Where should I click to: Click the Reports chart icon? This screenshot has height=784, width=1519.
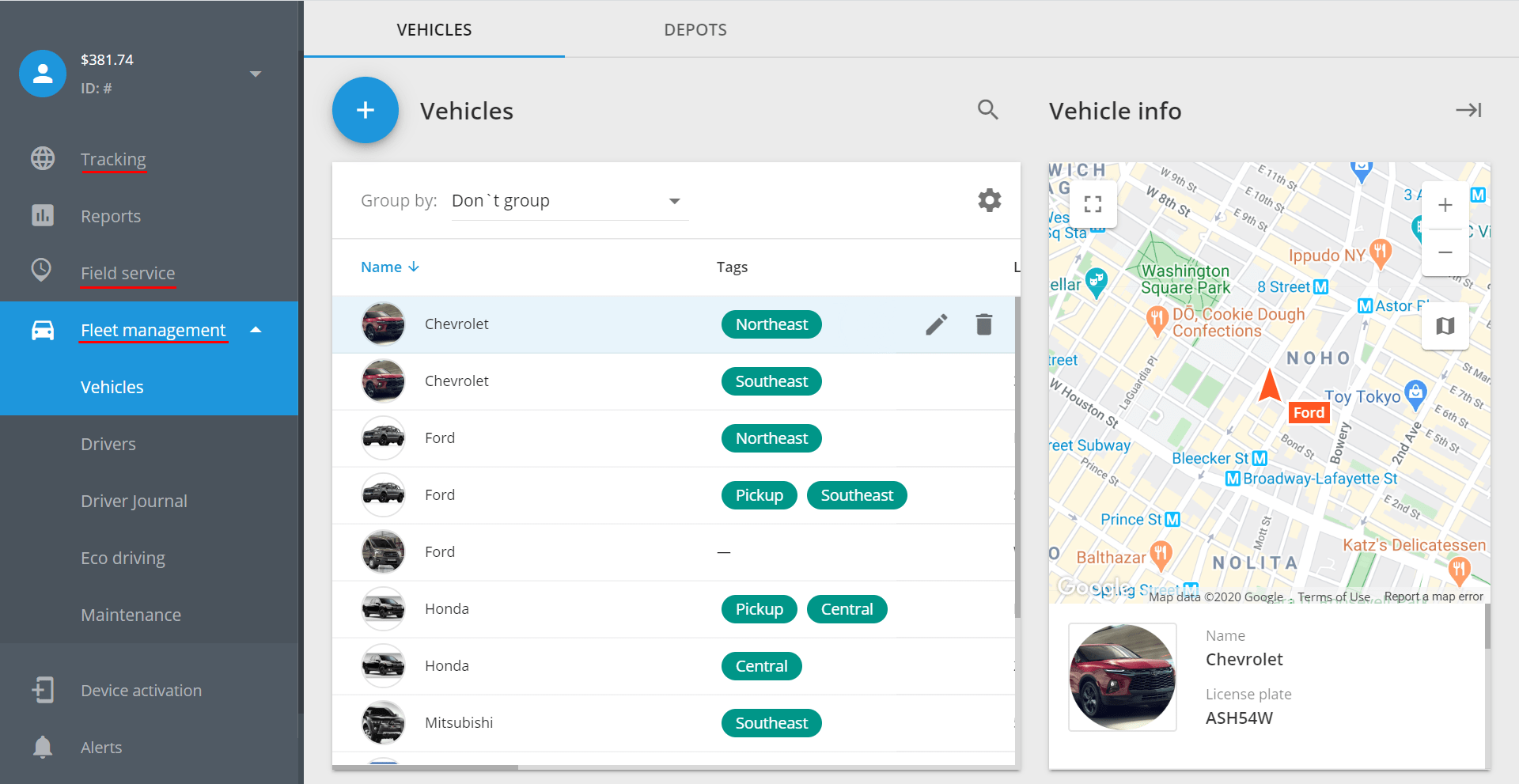point(43,215)
